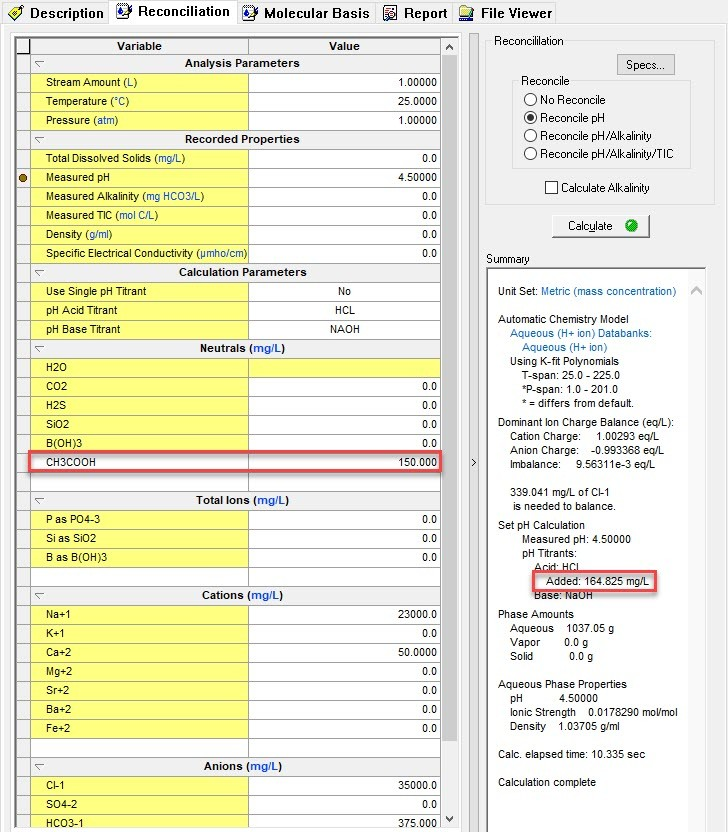Collapse the summary Unit Set chevron

coord(696,291)
